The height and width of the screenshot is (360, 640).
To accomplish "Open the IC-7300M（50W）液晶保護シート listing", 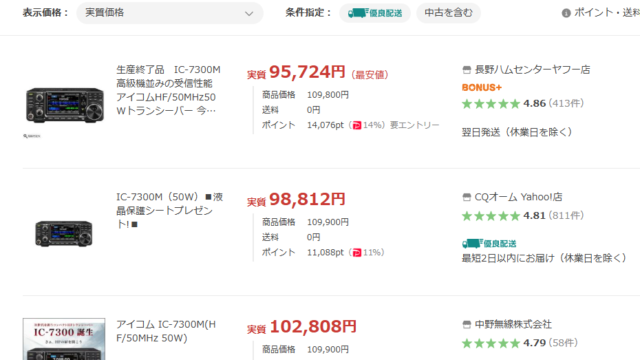I will point(169,211).
